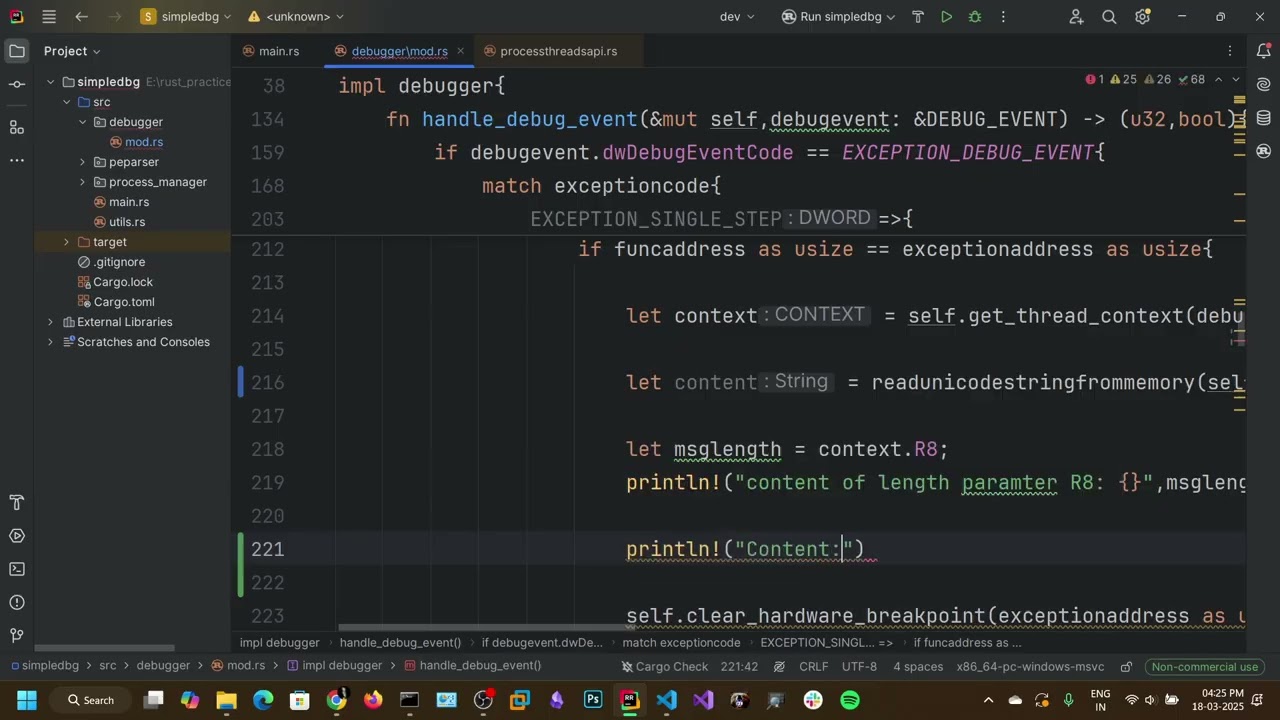
Task: Open editor tabs options menu
Action: 1230,51
